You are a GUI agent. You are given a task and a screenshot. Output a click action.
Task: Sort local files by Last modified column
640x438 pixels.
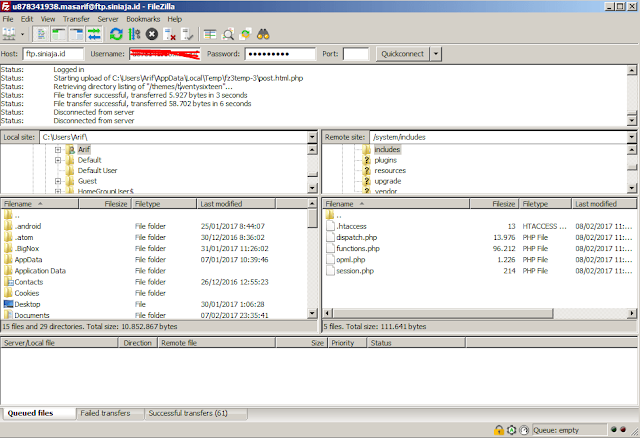236,204
